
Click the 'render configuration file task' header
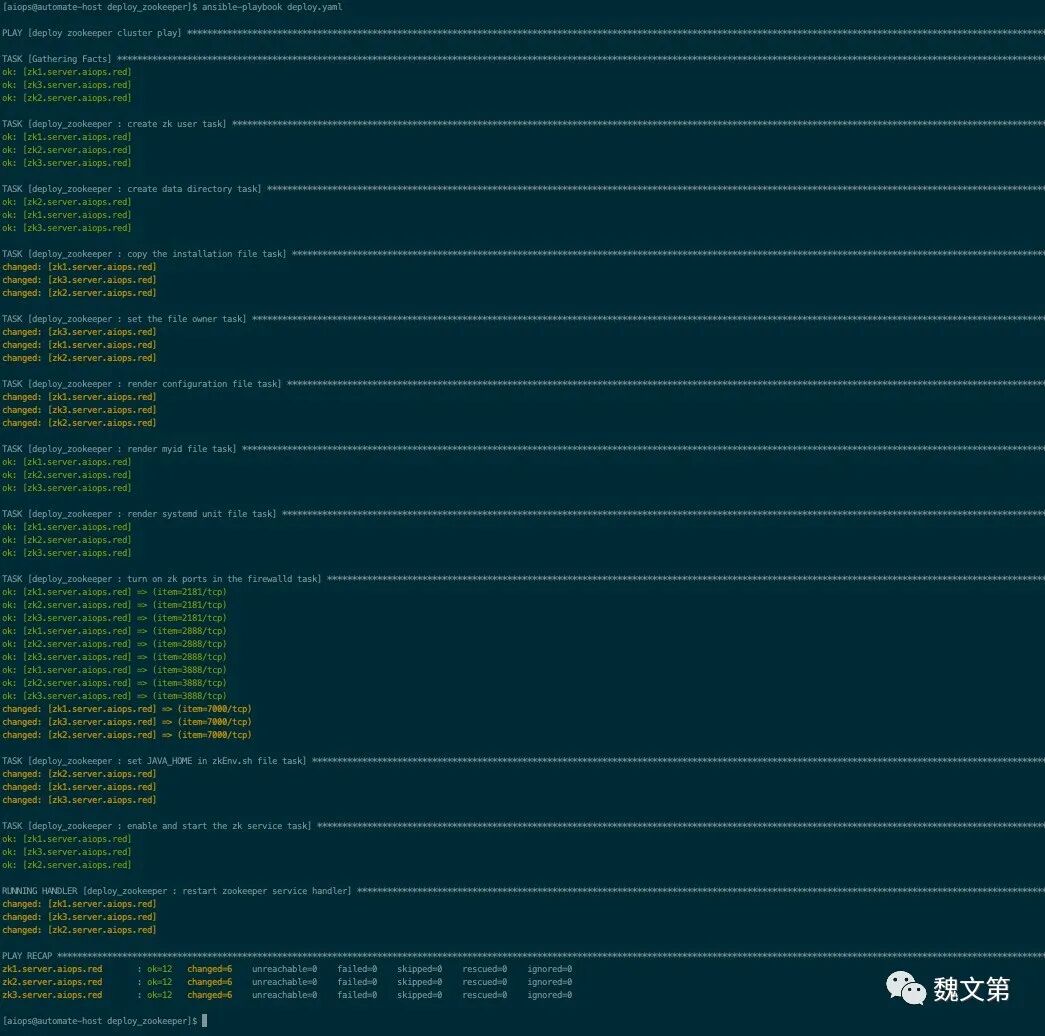point(141,384)
